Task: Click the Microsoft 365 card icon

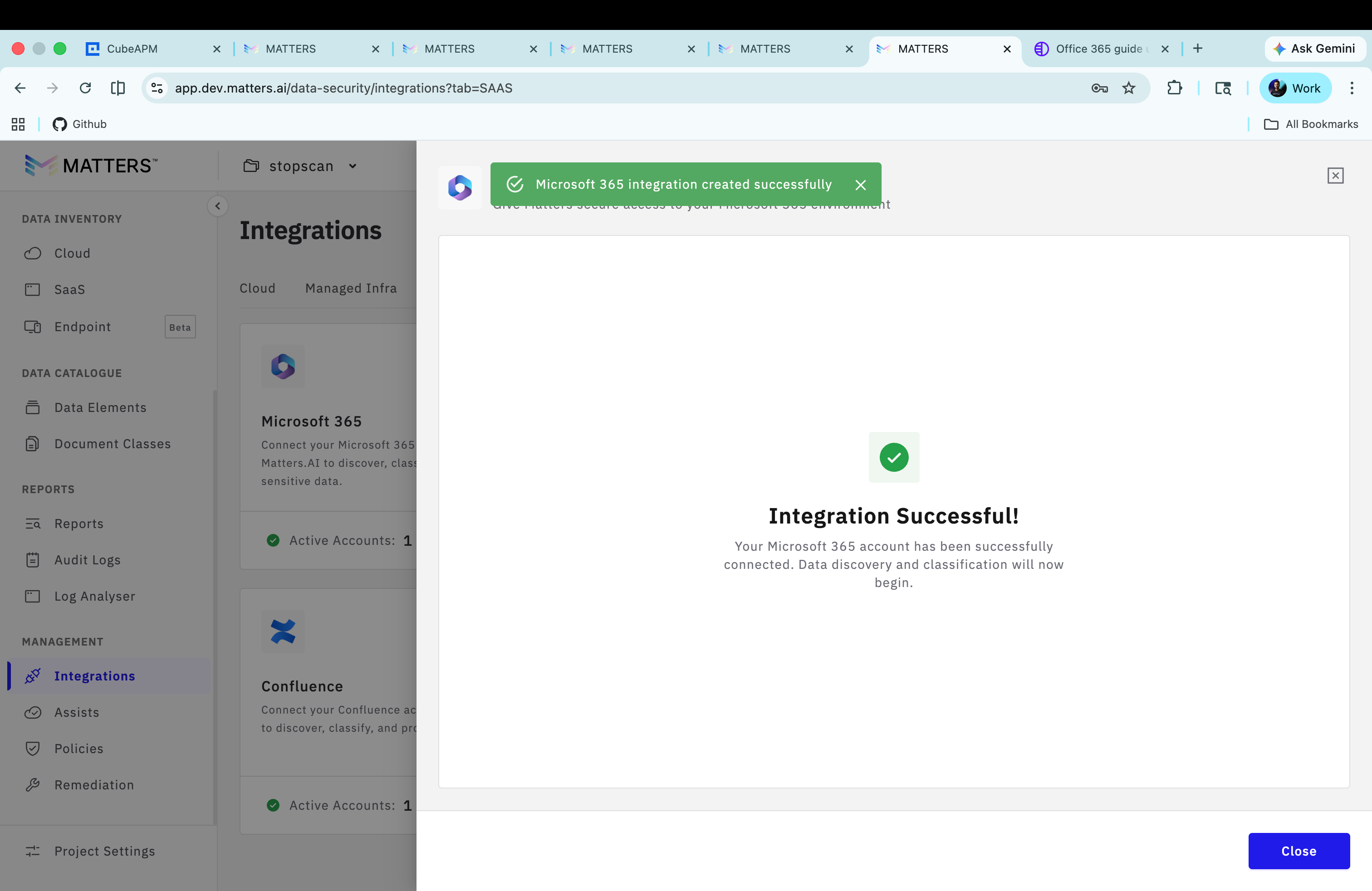Action: click(x=283, y=366)
